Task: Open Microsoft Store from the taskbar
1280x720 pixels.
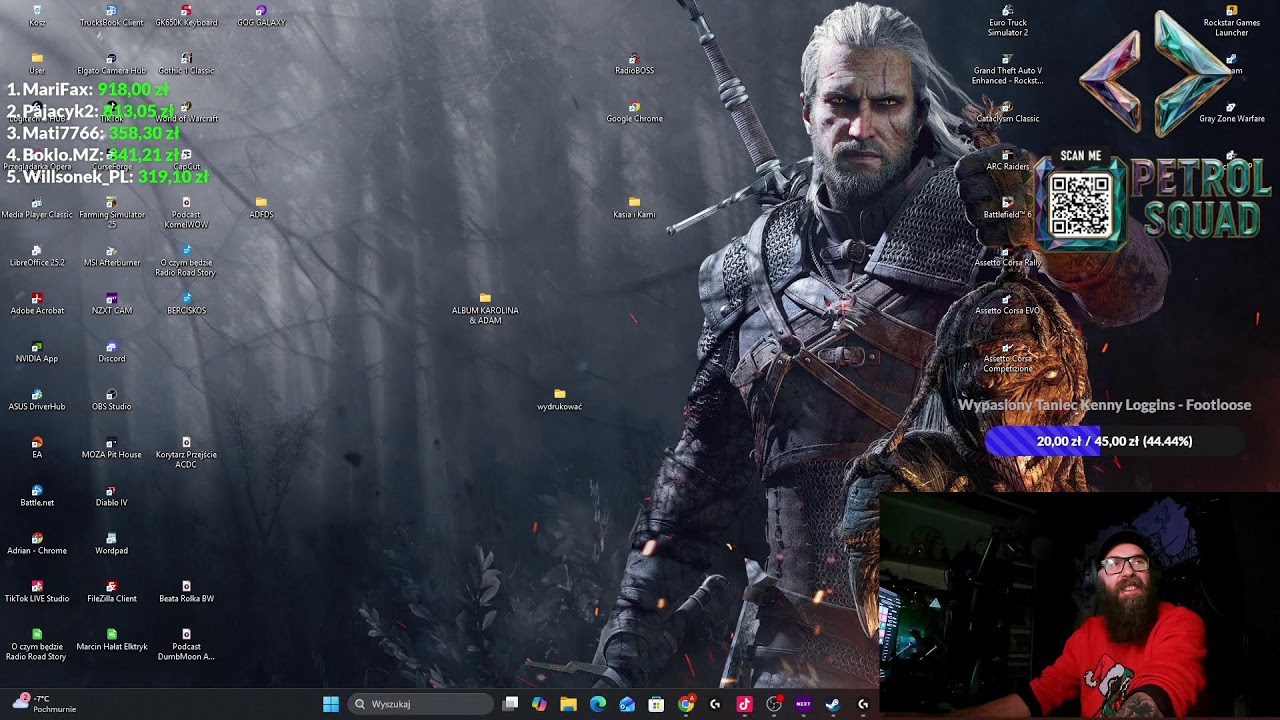Action: (x=656, y=704)
